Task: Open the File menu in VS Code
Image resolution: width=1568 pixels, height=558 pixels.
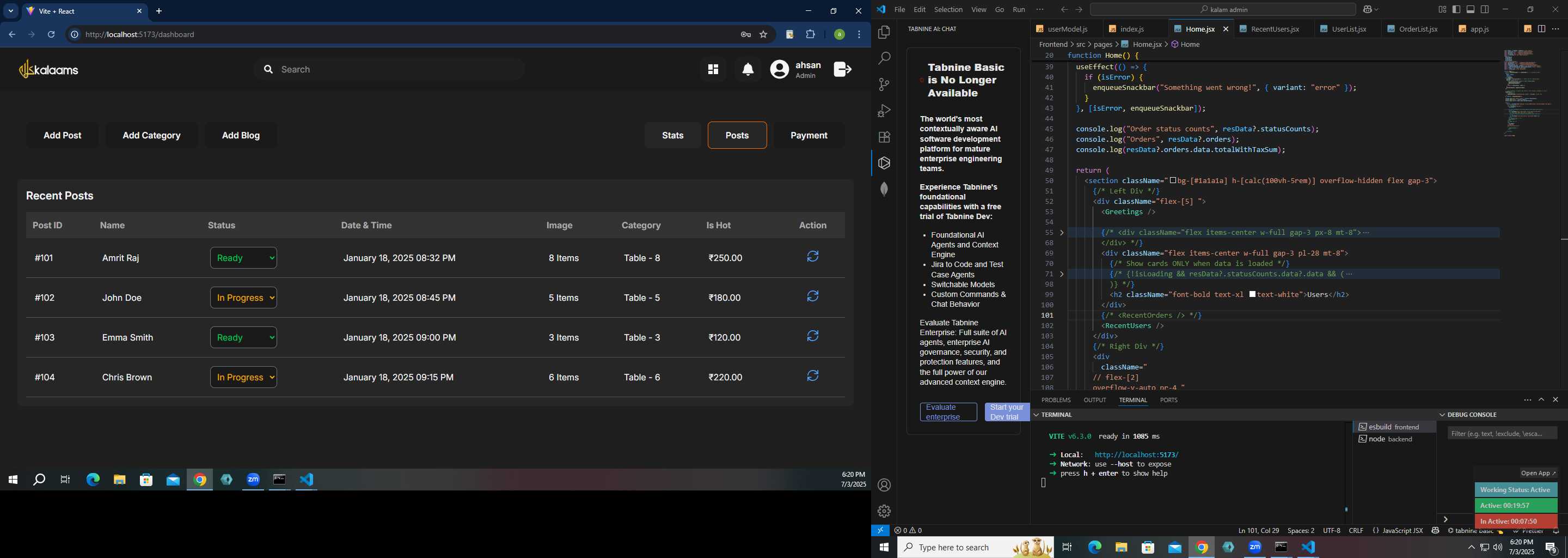Action: click(x=899, y=9)
